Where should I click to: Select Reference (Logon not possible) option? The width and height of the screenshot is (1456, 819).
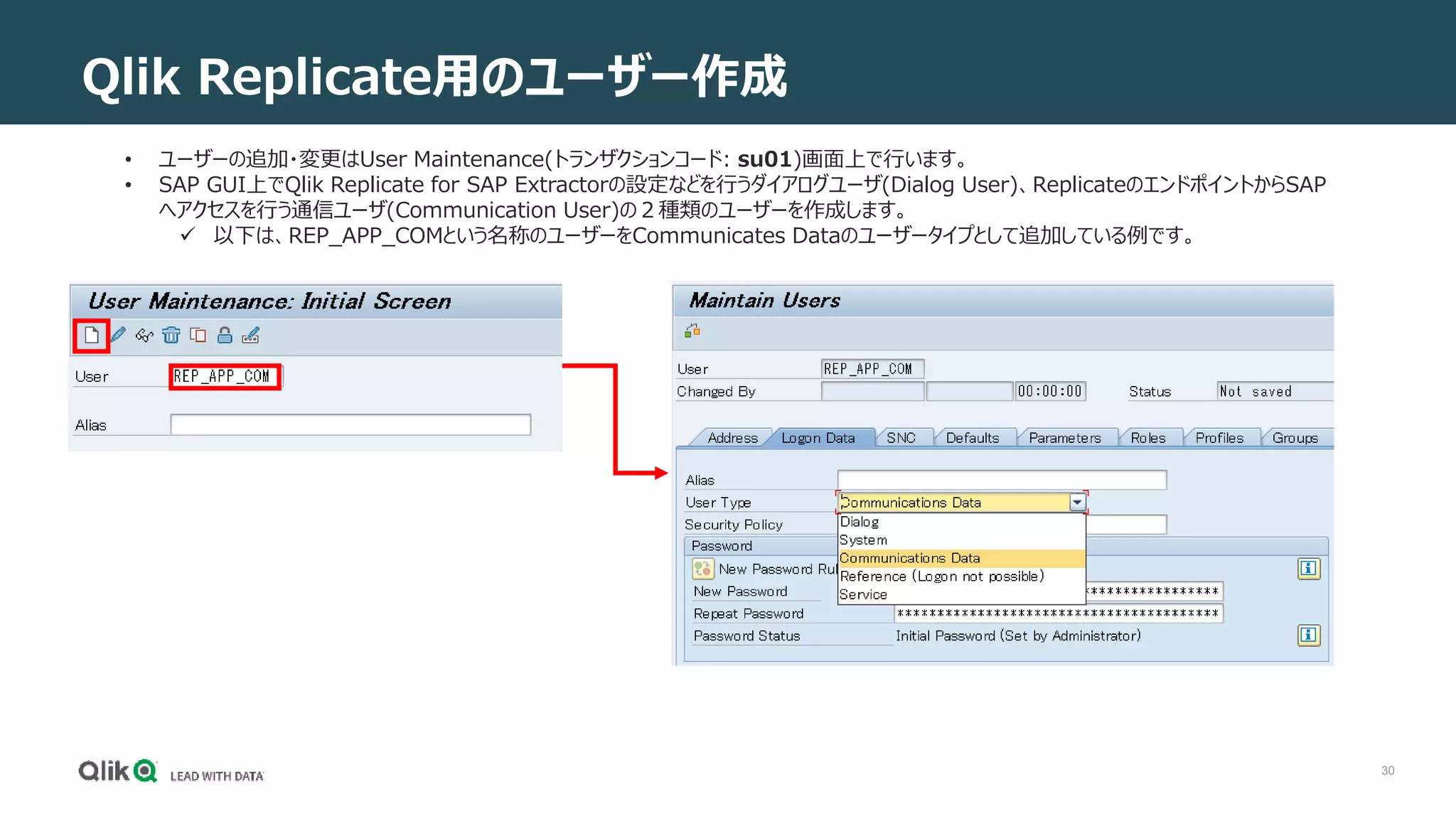click(x=962, y=577)
